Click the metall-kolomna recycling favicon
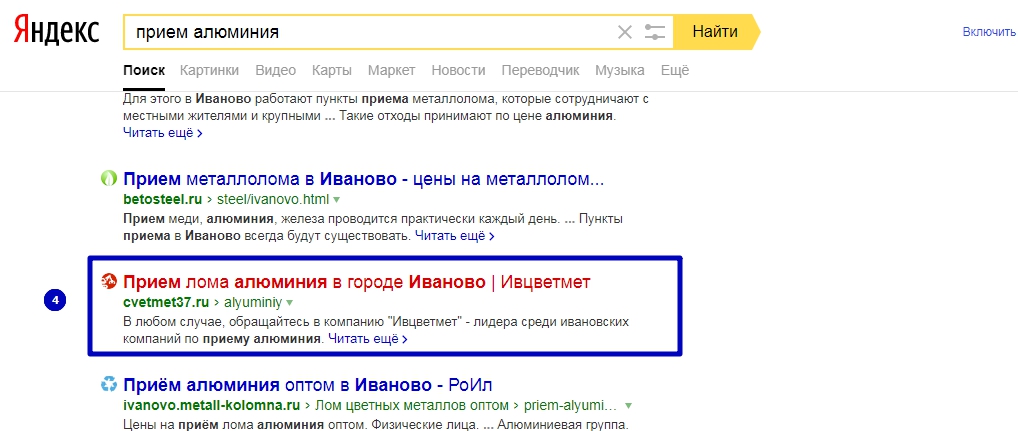 point(109,385)
